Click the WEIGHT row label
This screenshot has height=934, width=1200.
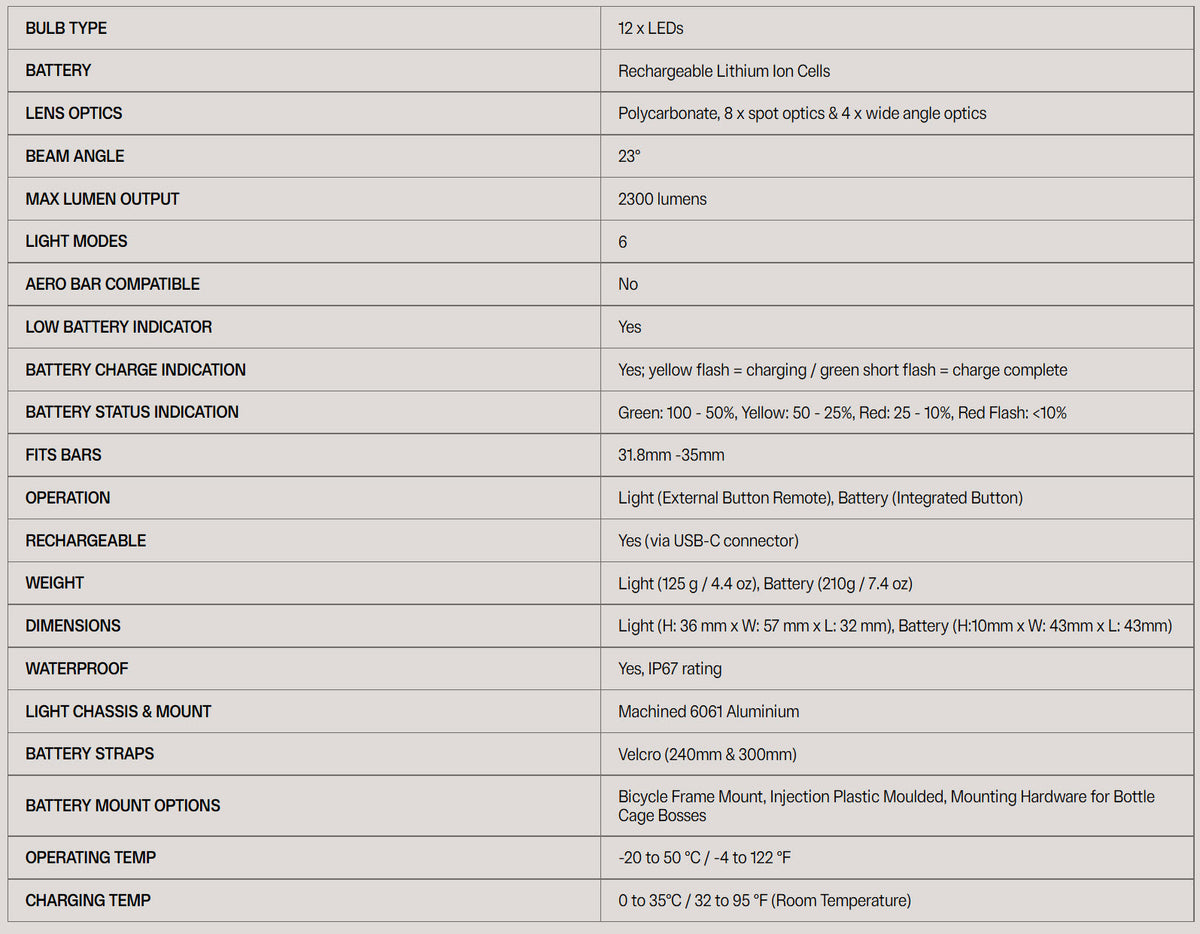pyautogui.click(x=55, y=583)
